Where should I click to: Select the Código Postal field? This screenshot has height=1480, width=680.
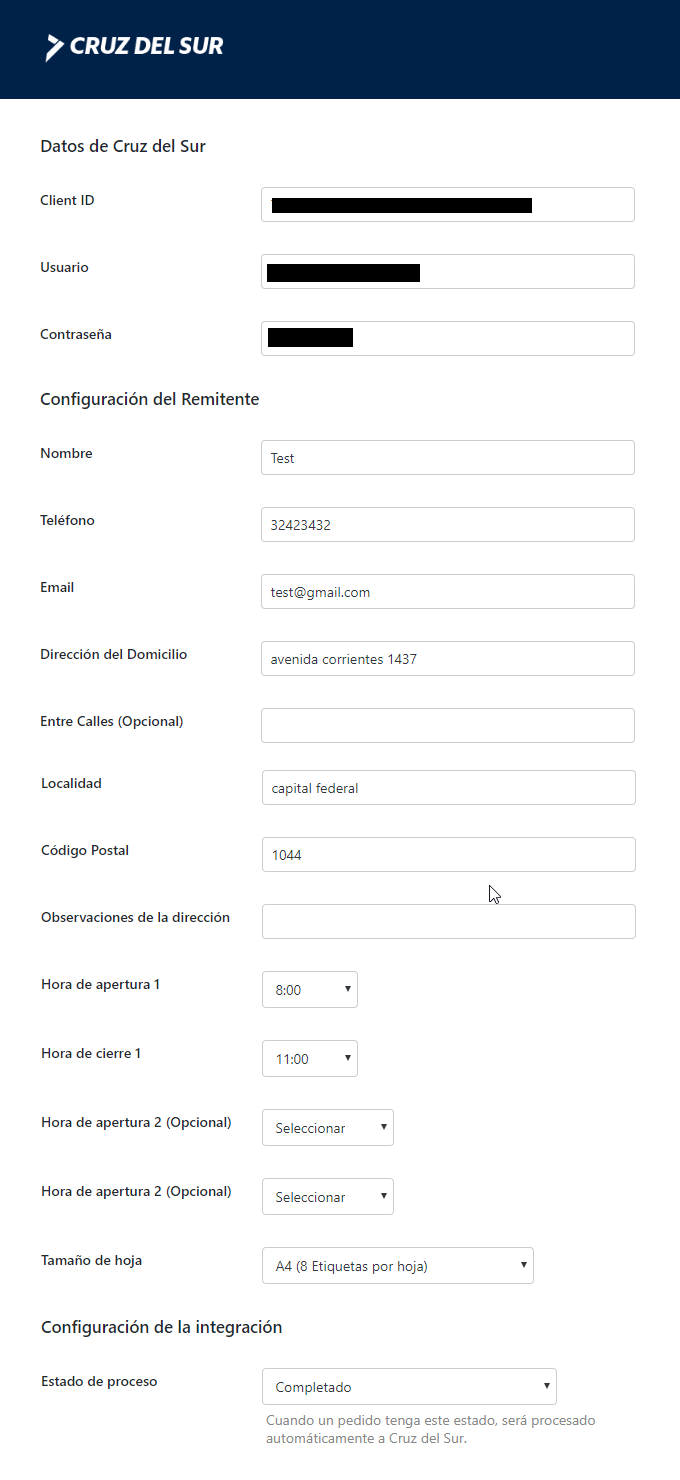pos(448,854)
